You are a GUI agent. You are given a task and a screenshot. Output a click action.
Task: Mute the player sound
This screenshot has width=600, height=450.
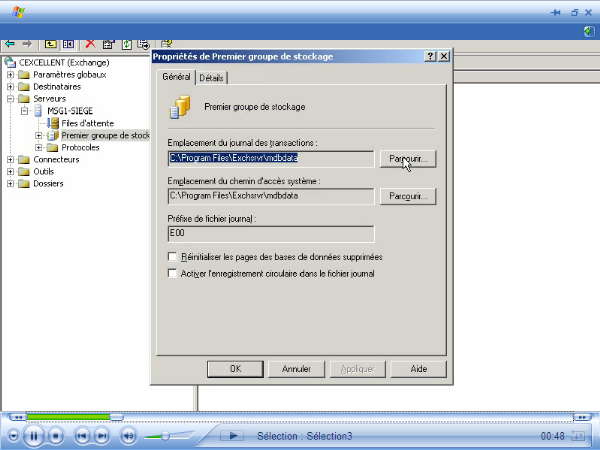(128, 436)
